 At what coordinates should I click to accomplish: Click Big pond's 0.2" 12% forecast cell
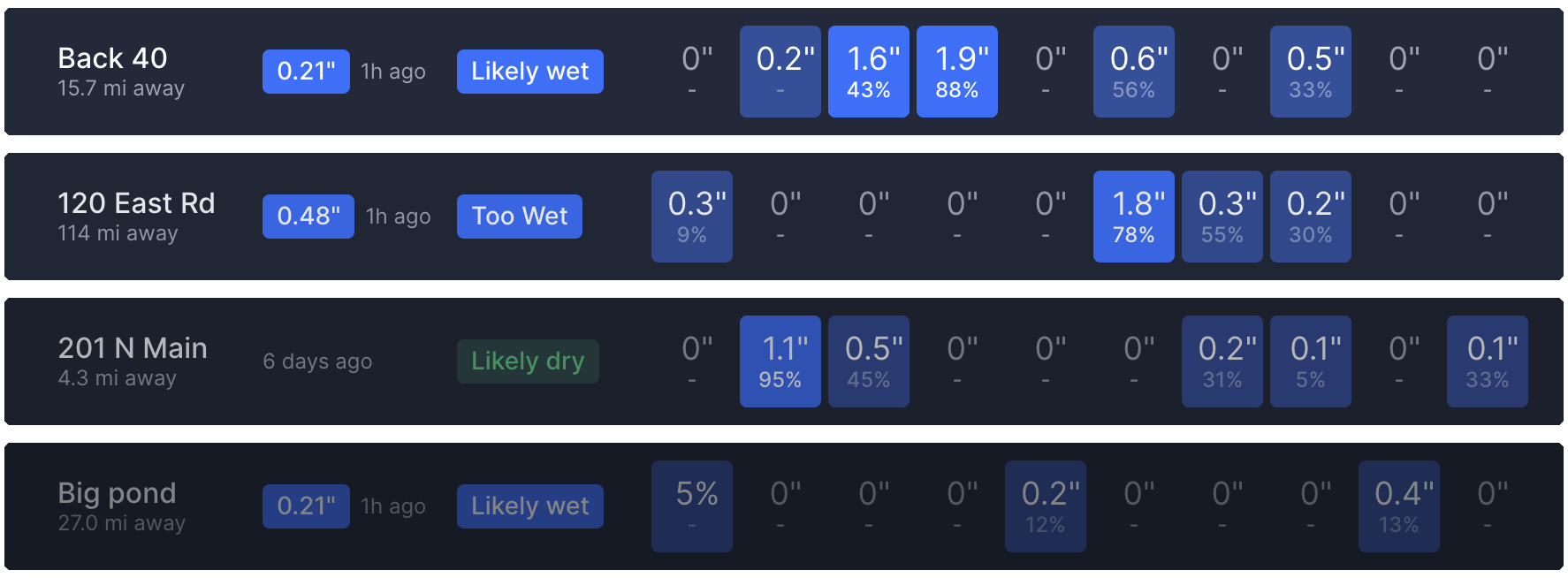pos(1045,506)
